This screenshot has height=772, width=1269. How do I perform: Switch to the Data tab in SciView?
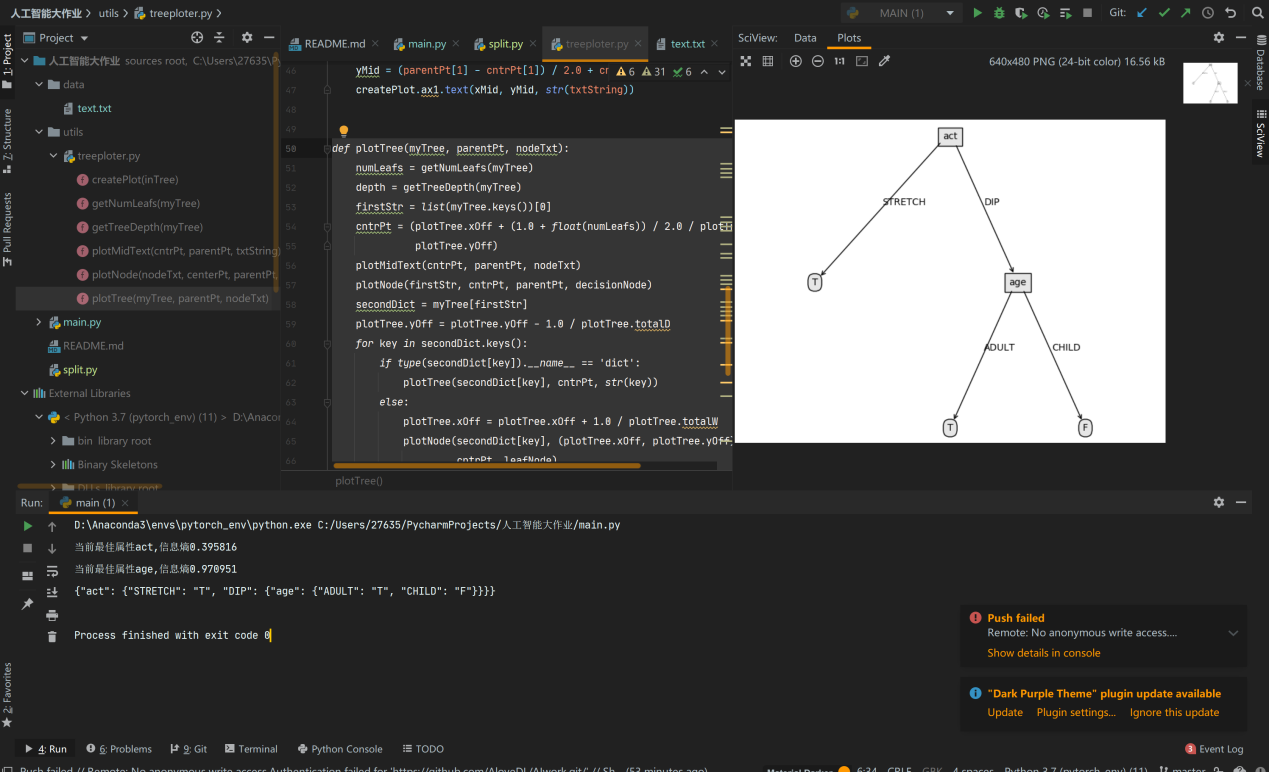(805, 38)
